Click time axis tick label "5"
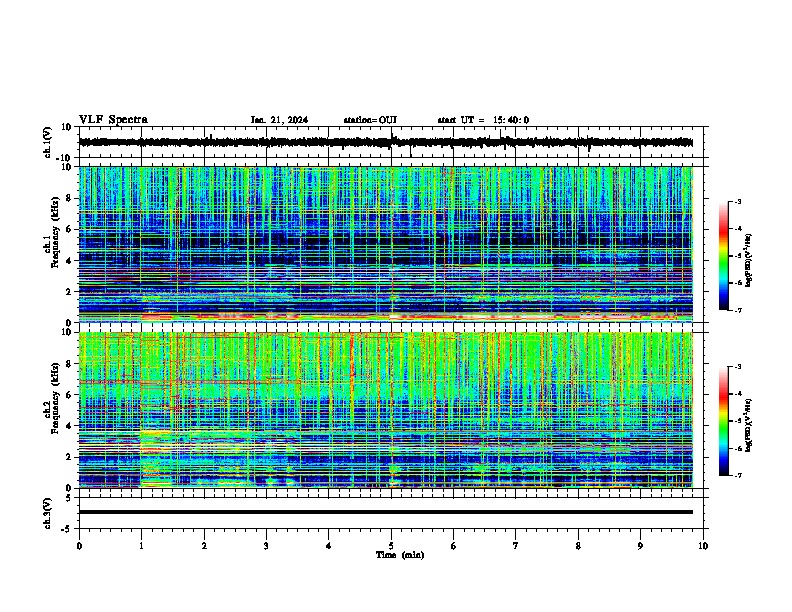Screen dimensions: 792x612 (x=391, y=546)
